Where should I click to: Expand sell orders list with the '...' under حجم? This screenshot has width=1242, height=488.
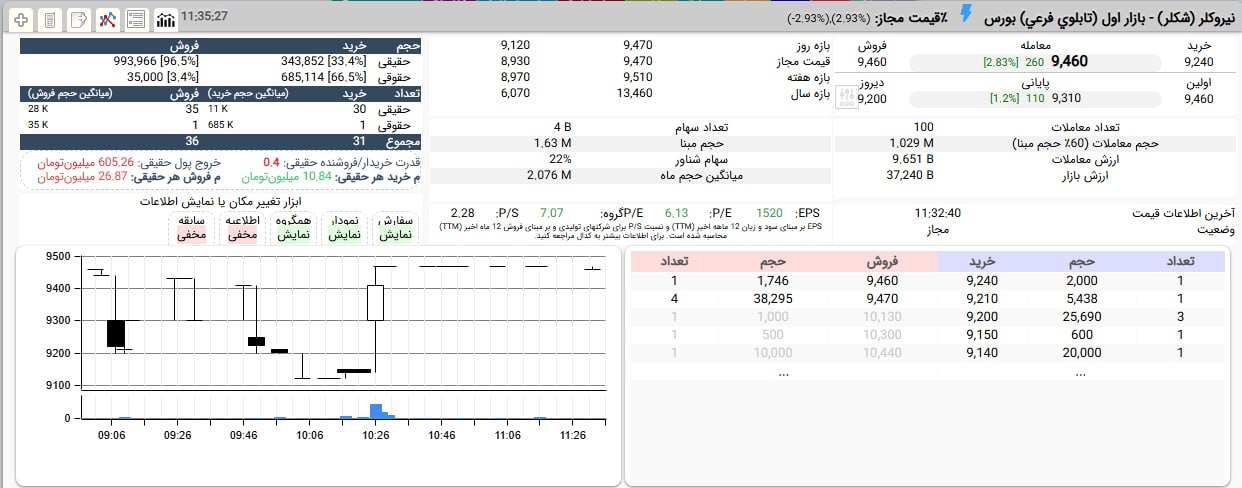click(782, 372)
